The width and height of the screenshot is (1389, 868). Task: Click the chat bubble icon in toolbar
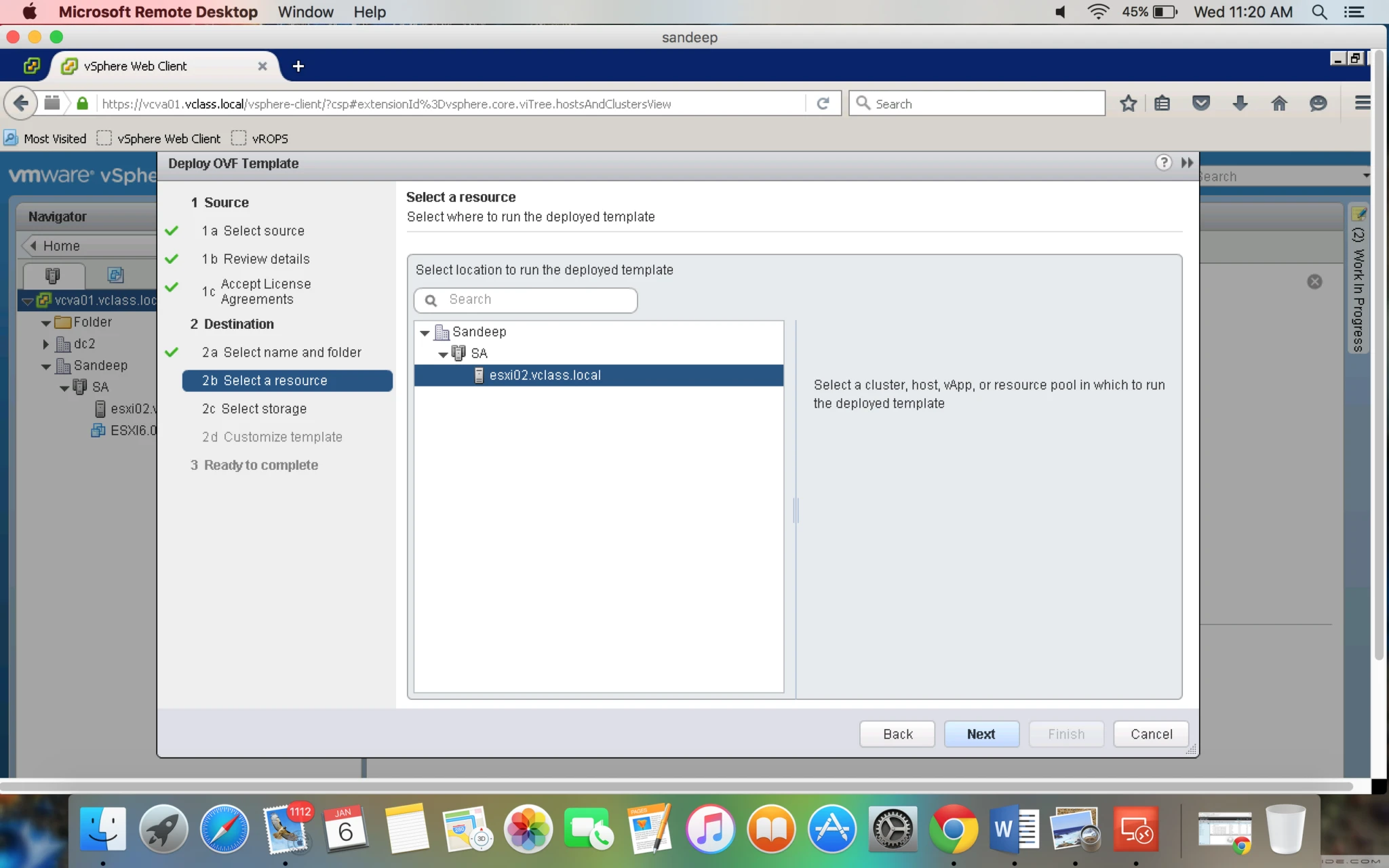coord(1318,103)
